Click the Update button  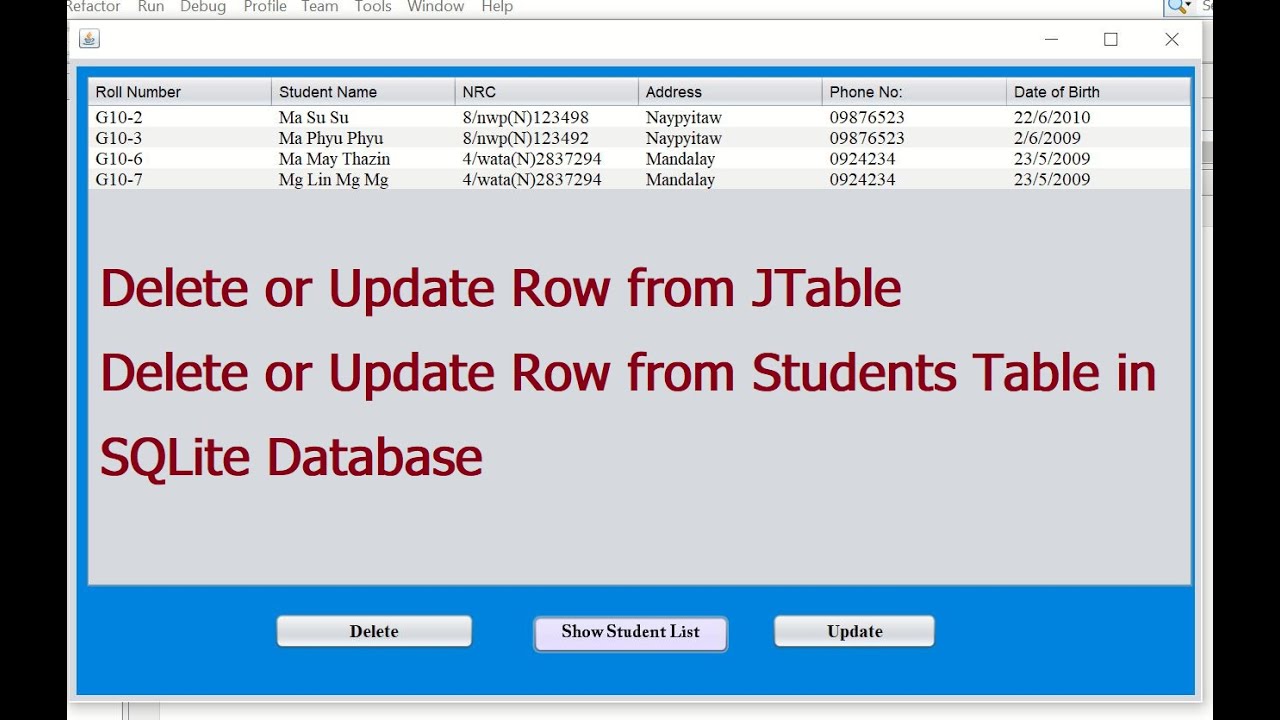pos(854,631)
